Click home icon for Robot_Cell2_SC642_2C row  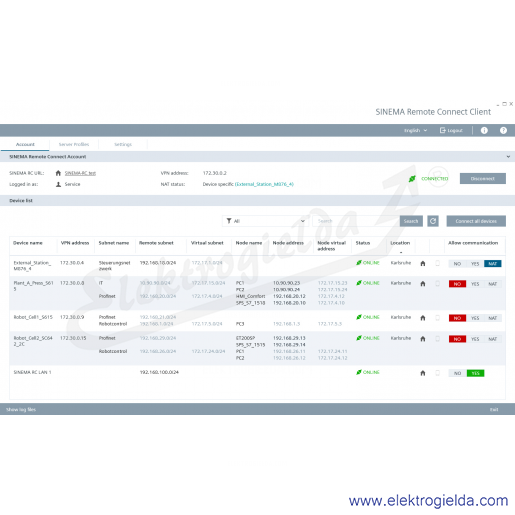click(x=423, y=339)
